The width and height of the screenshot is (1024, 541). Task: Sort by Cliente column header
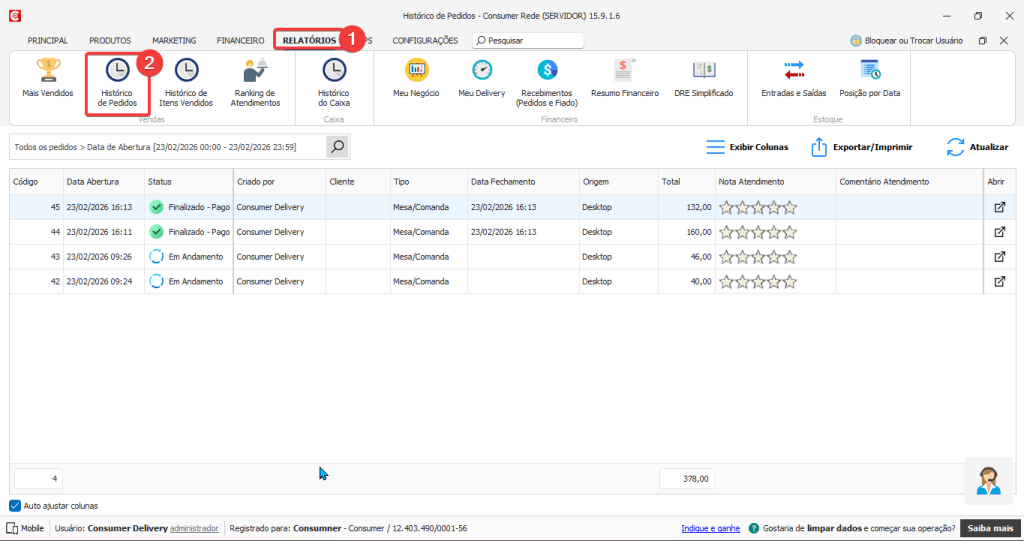(358, 182)
